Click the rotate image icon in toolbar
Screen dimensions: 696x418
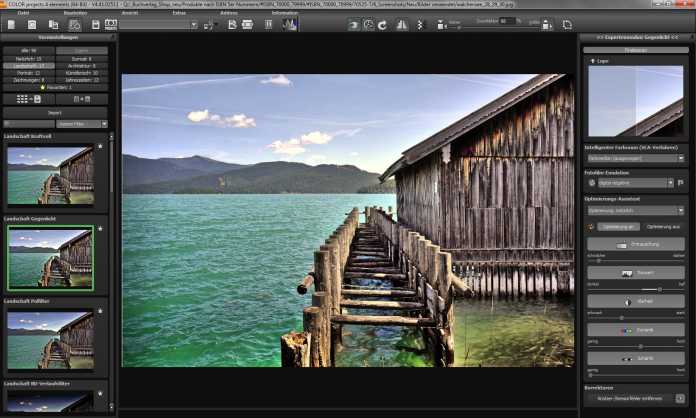click(x=383, y=23)
